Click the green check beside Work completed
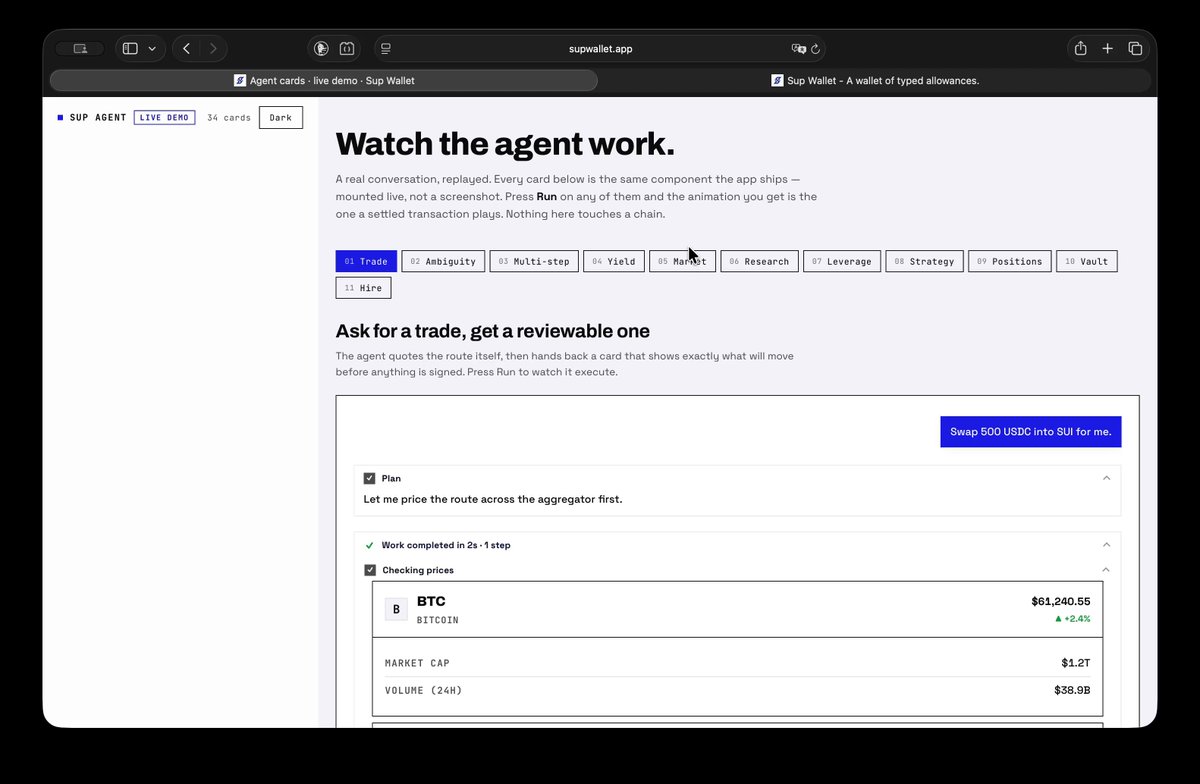Viewport: 1200px width, 784px height. click(x=370, y=545)
